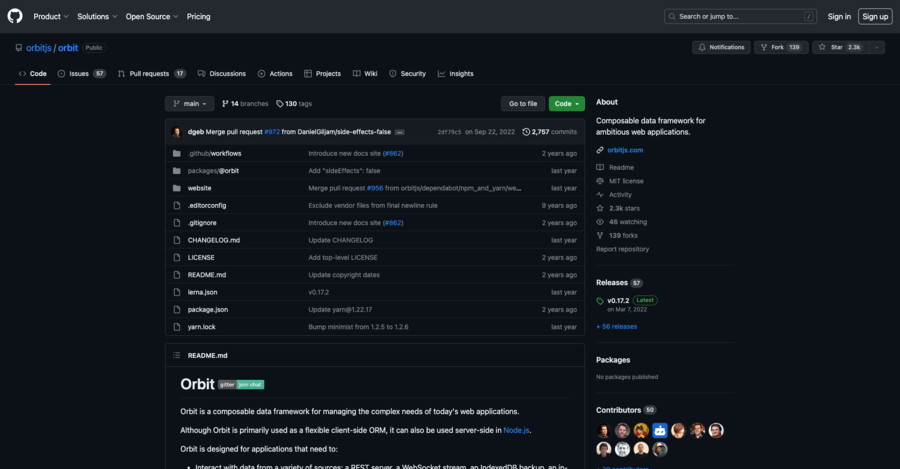900x469 pixels.
Task: Click dgeb's avatar in the commit bar
Action: pos(177,132)
